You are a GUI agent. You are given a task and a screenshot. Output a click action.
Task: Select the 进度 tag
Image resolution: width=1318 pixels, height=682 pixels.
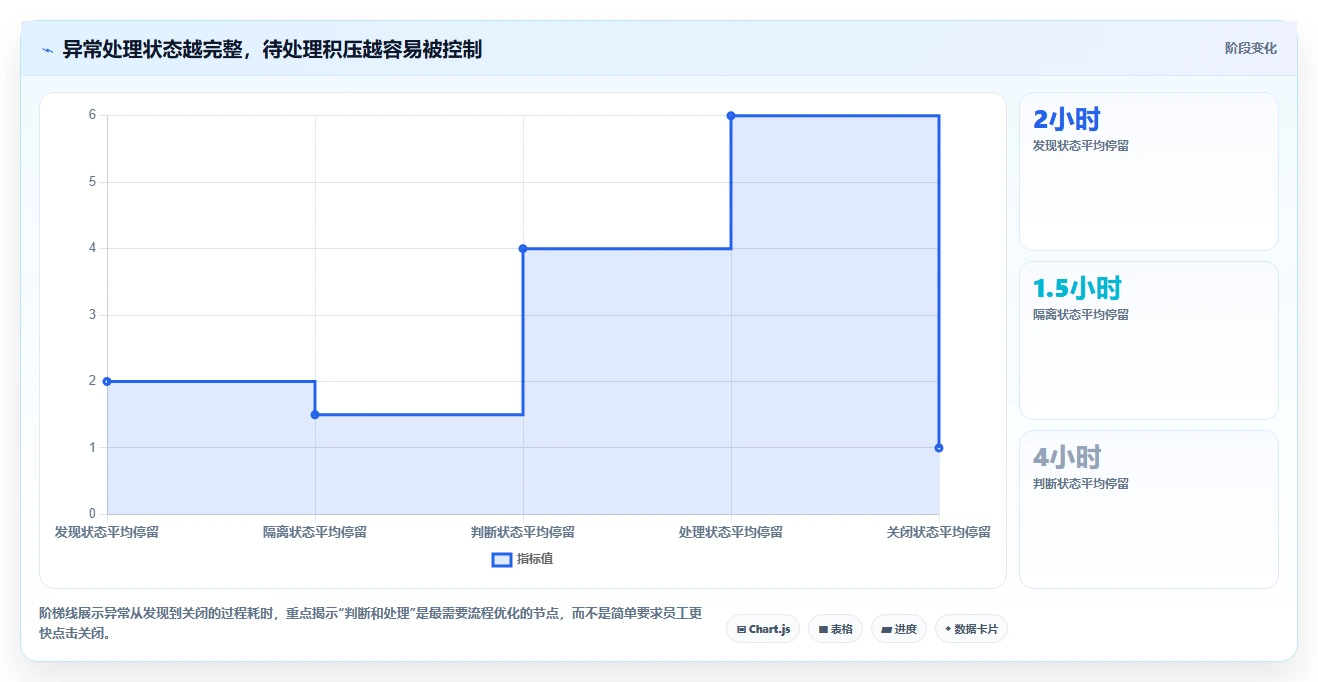click(899, 629)
